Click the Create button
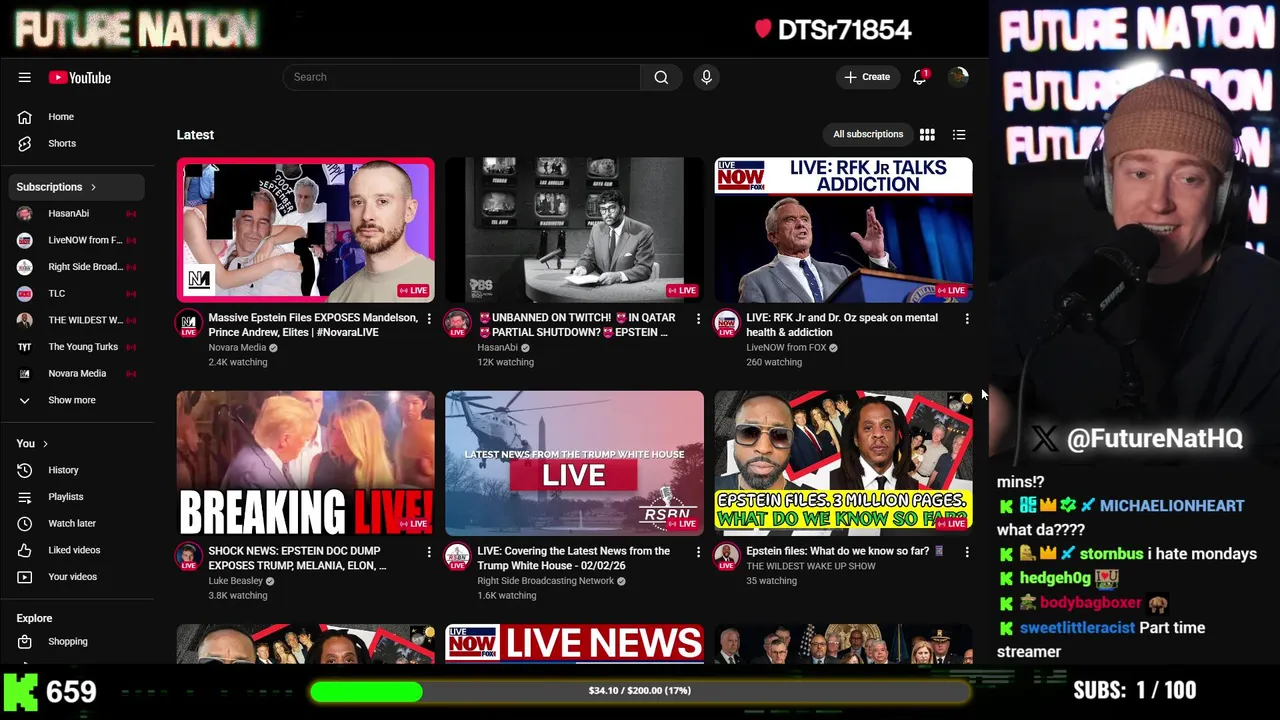The image size is (1280, 720). tap(867, 77)
